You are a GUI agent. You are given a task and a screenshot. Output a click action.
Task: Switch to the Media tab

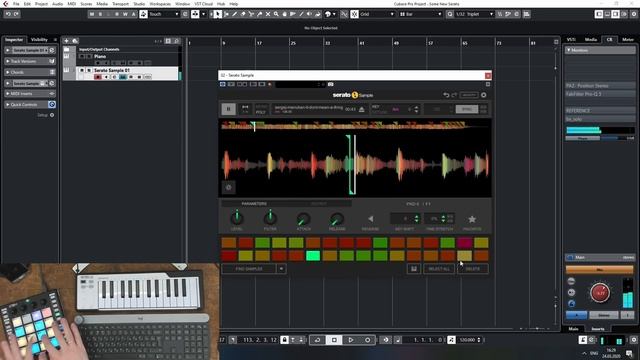pyautogui.click(x=591, y=40)
